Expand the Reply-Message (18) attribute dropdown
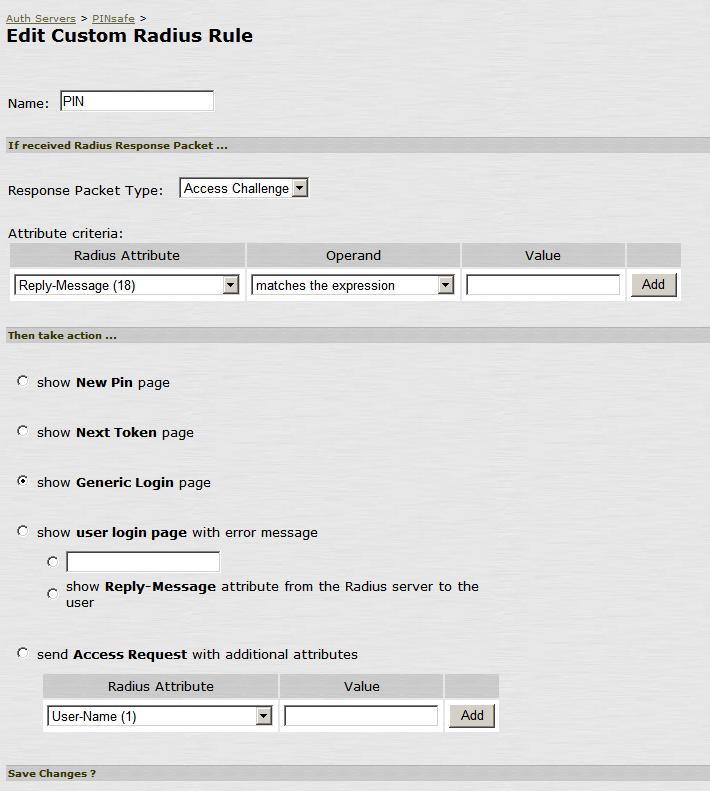710x791 pixels. pos(127,286)
